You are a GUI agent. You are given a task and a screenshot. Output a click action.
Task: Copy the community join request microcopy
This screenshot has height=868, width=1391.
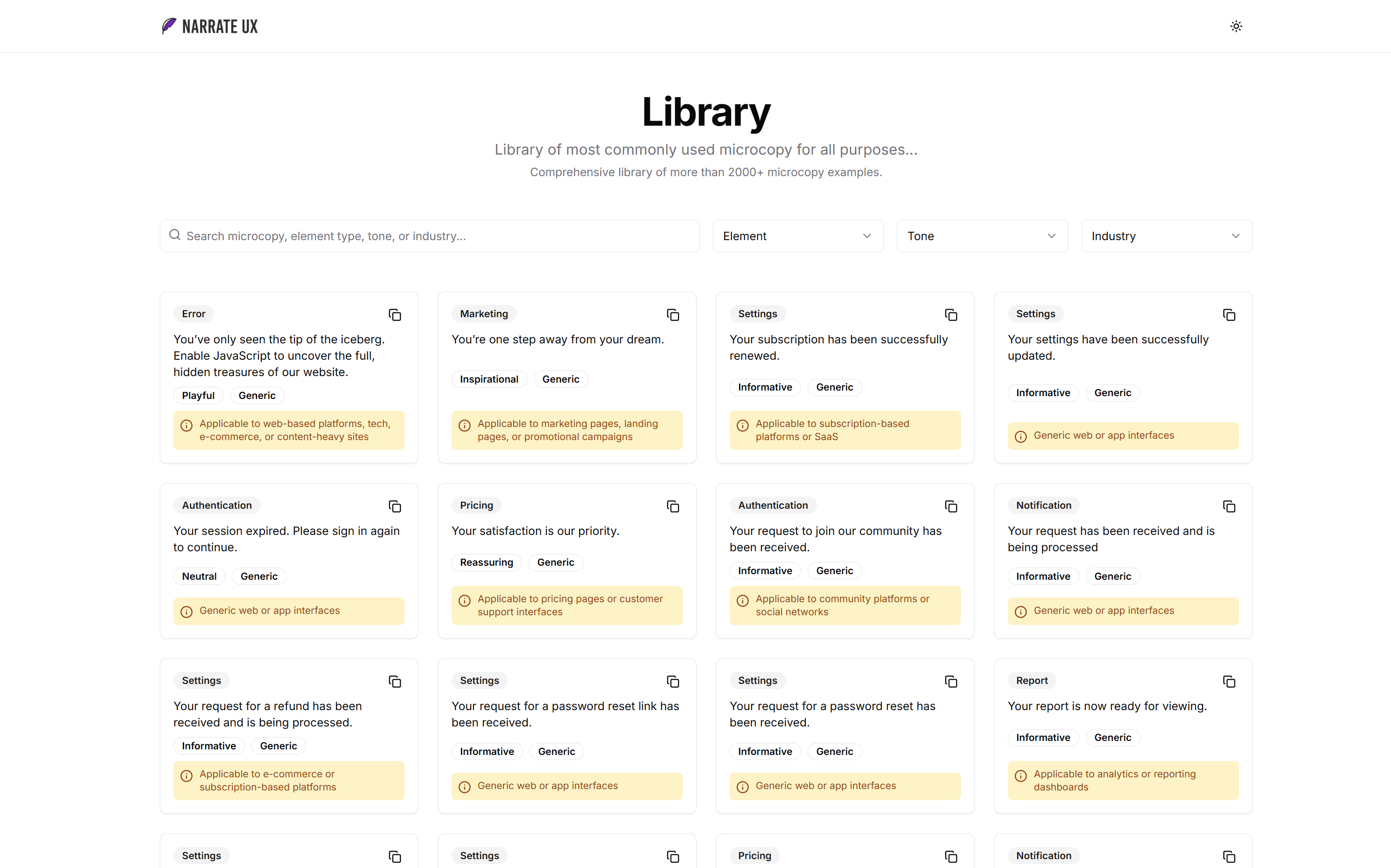951,506
